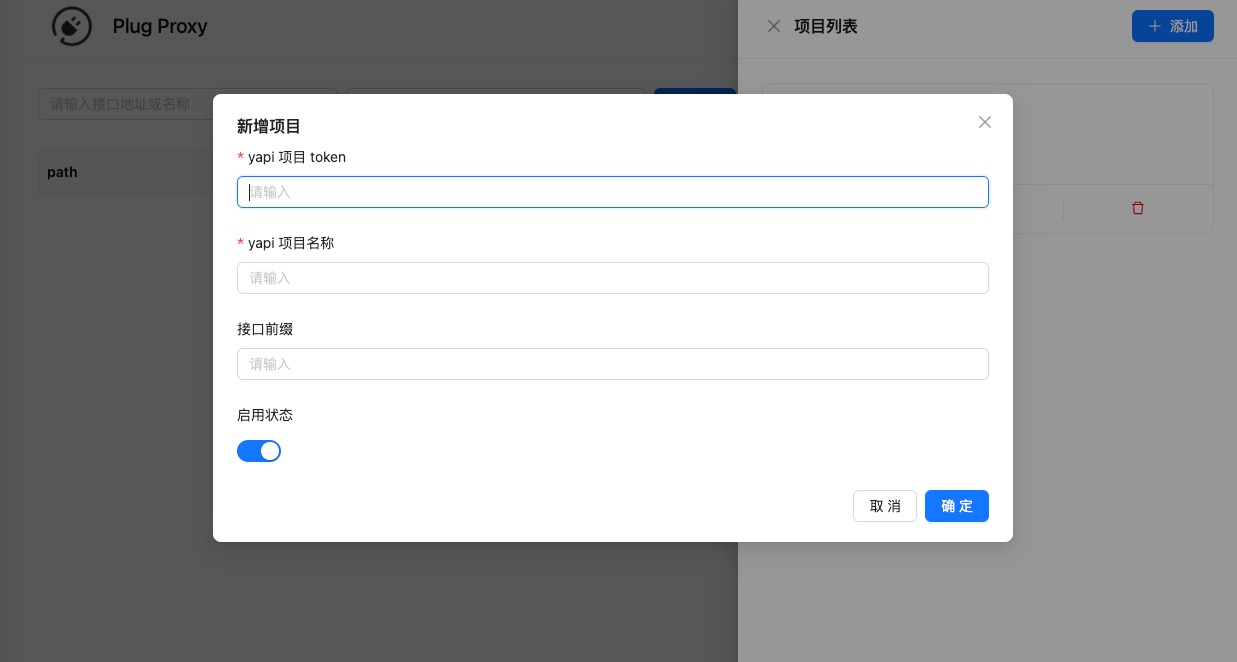Viewport: 1237px width, 662px height.
Task: Click the Plug Proxy logo icon
Action: click(x=72, y=26)
